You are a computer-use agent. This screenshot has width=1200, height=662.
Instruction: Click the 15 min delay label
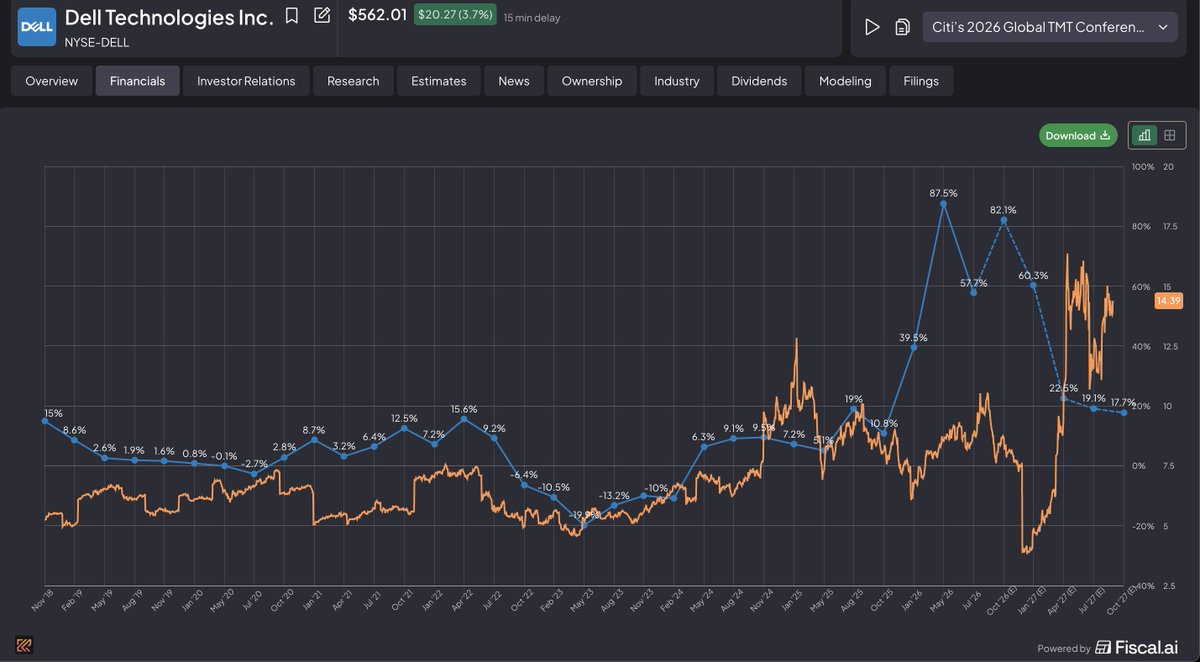pos(532,17)
